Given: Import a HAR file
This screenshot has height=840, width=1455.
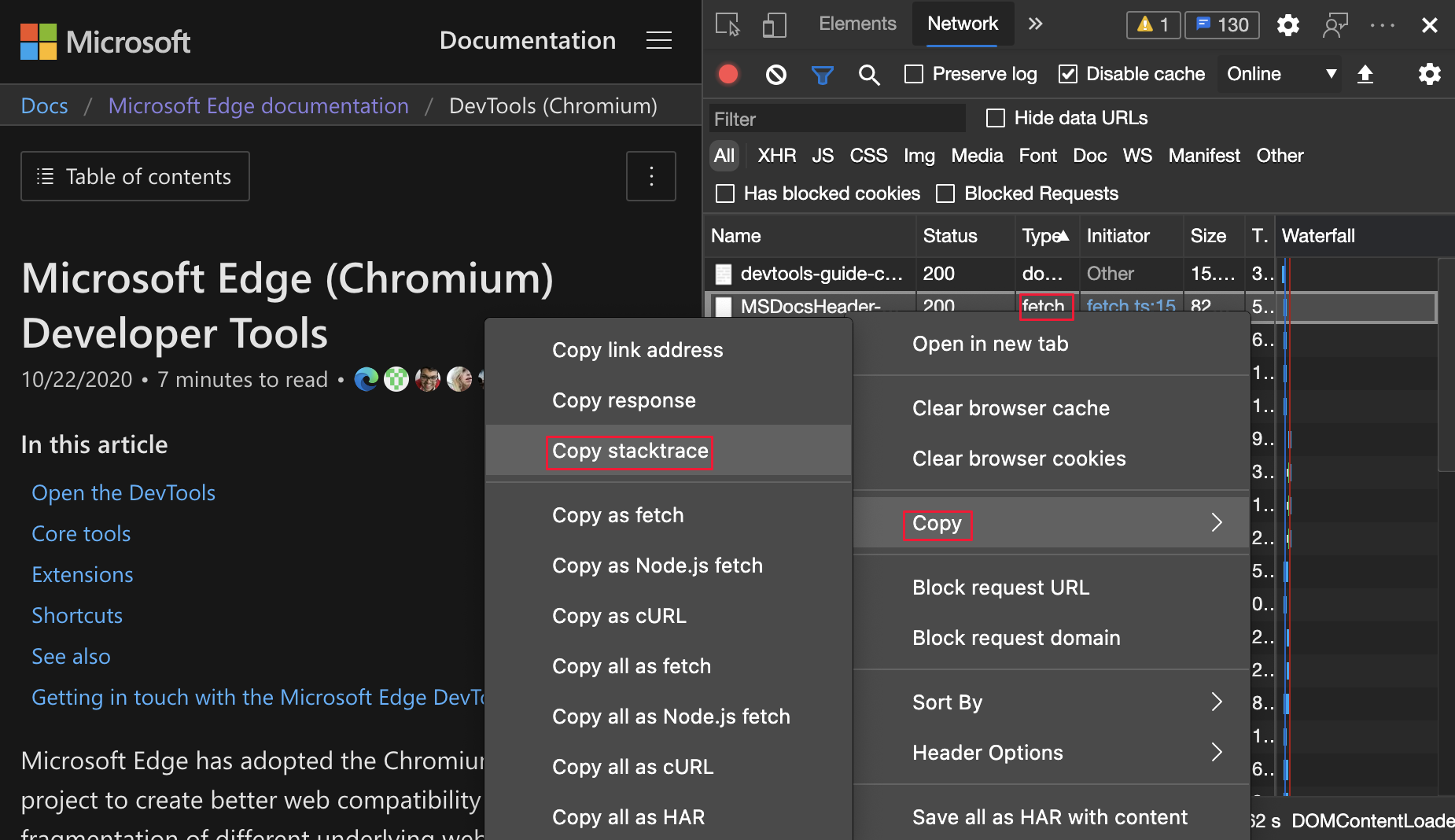Looking at the screenshot, I should click(1366, 74).
